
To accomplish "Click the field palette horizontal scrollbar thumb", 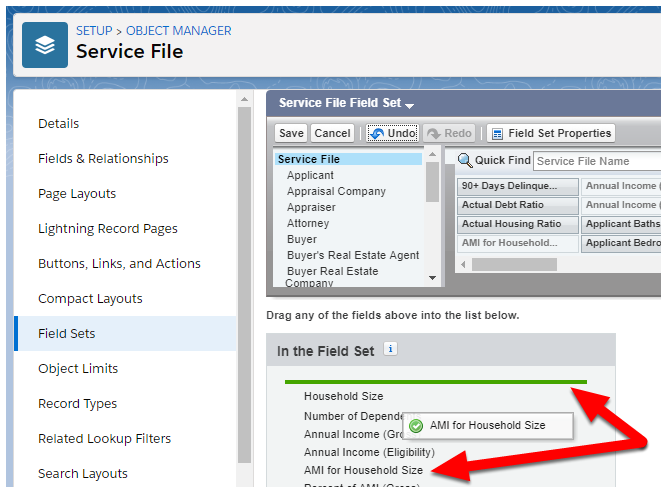I will pos(514,264).
